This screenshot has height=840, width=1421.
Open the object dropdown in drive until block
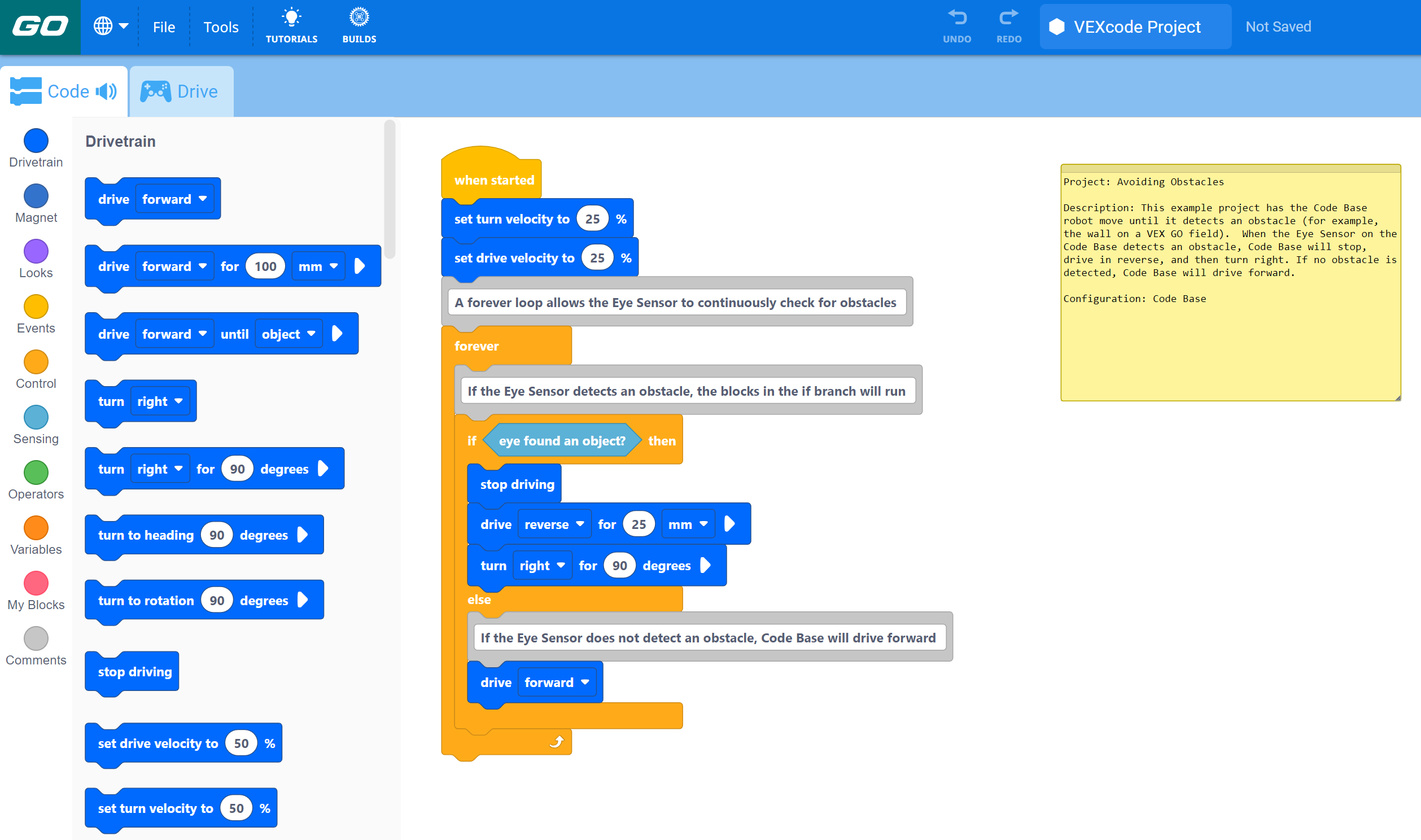[x=288, y=334]
